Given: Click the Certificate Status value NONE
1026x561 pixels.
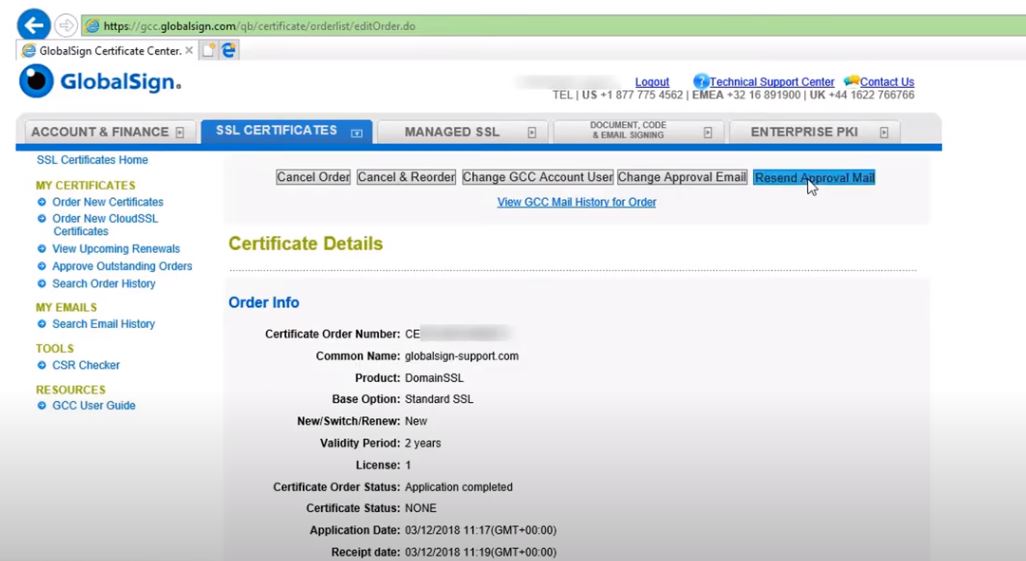Looking at the screenshot, I should (421, 508).
